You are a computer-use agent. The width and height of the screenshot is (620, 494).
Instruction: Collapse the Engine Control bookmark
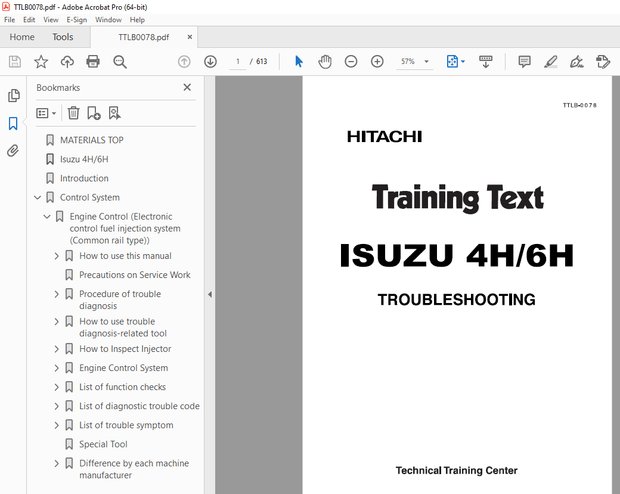(47, 216)
